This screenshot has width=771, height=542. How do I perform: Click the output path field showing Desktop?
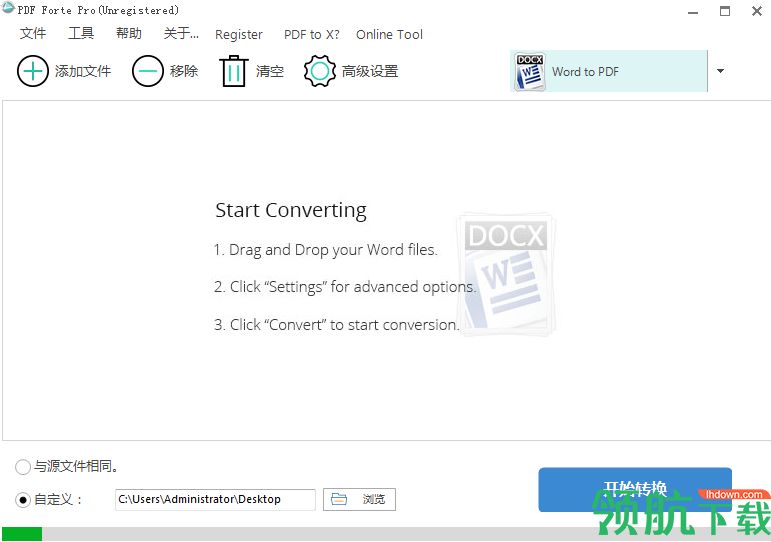[x=215, y=499]
